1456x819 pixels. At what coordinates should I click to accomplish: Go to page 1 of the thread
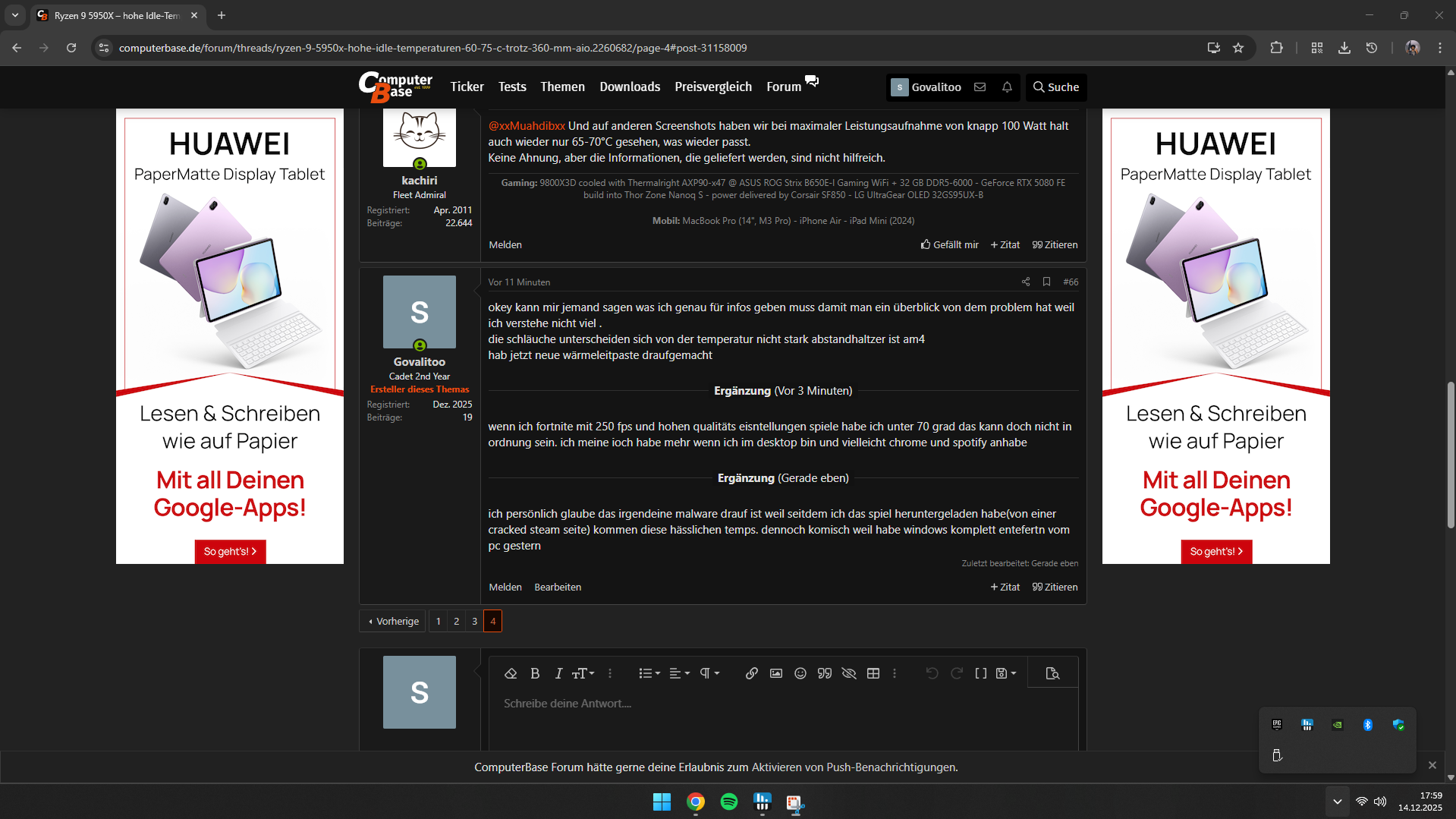[x=439, y=621]
